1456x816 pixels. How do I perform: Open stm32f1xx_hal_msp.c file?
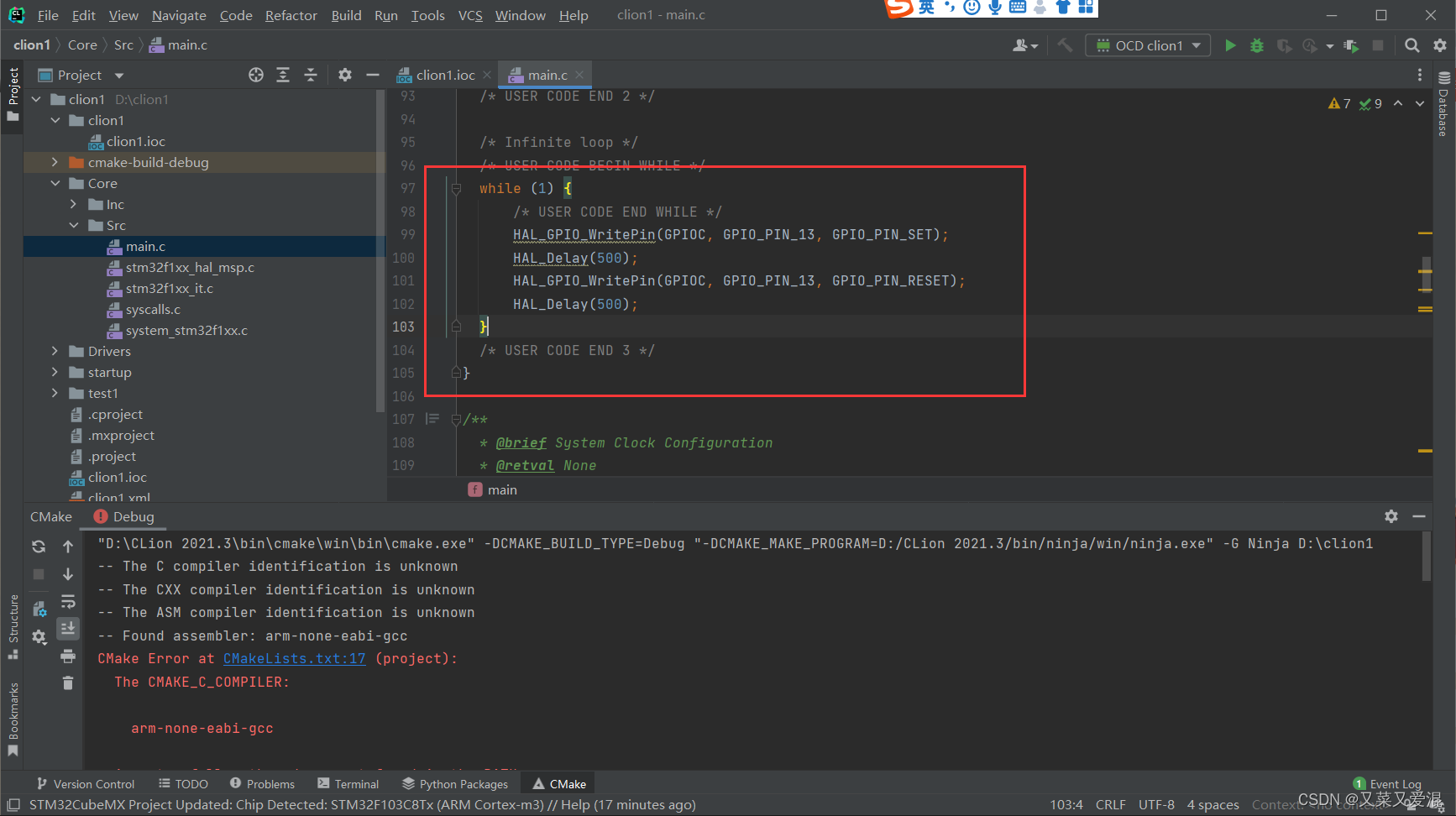tap(190, 267)
